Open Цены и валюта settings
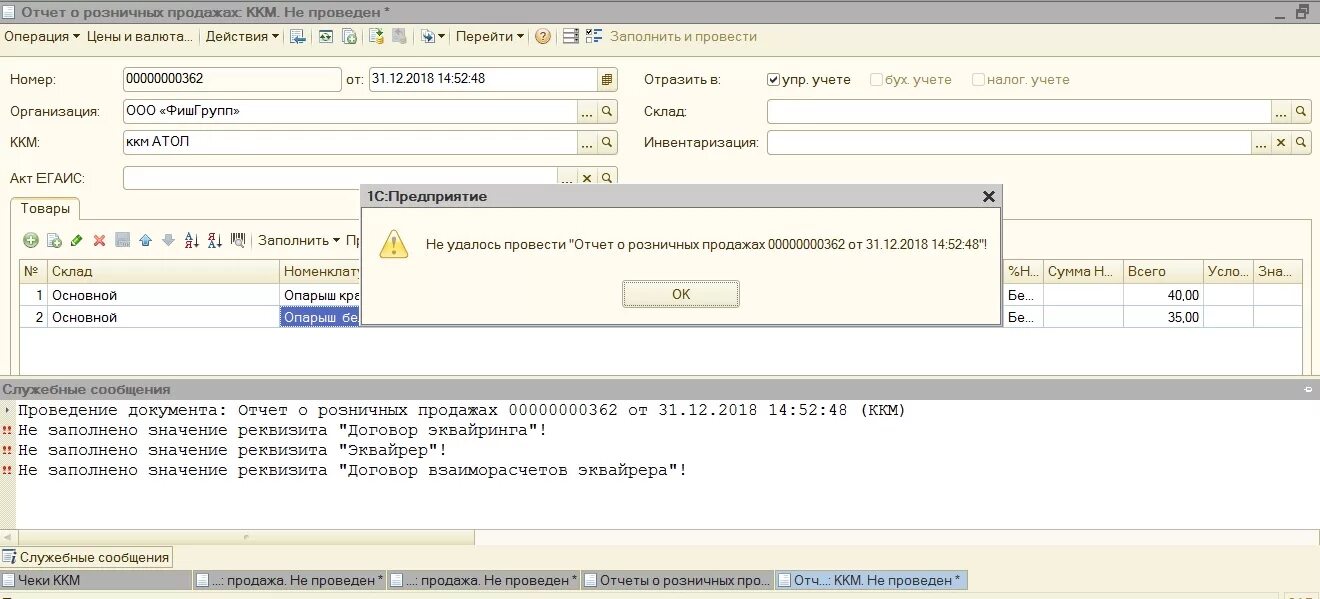Screen dimensions: 1320x599 coord(140,36)
